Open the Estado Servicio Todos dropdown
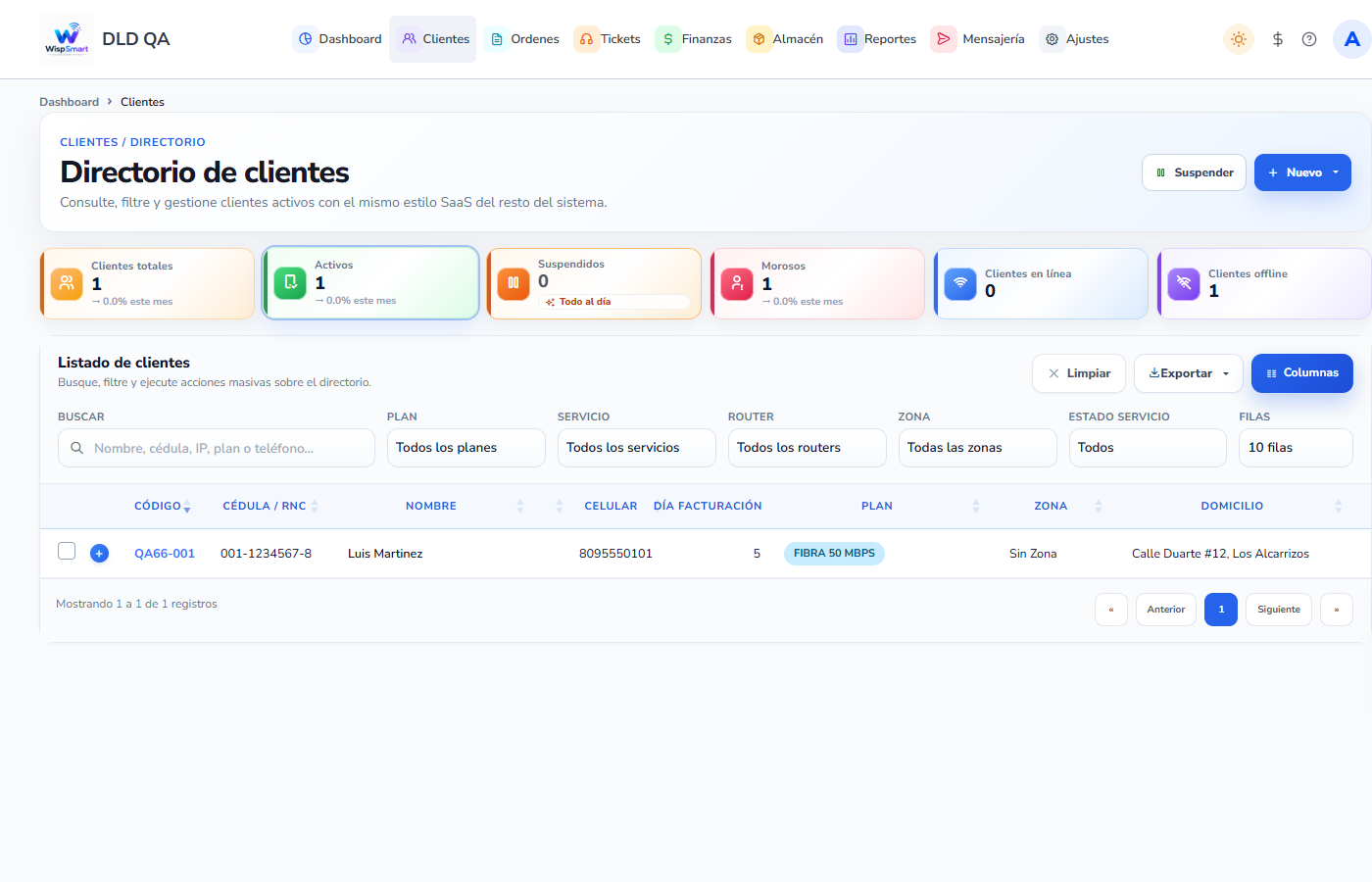1372x882 pixels. click(x=1148, y=448)
